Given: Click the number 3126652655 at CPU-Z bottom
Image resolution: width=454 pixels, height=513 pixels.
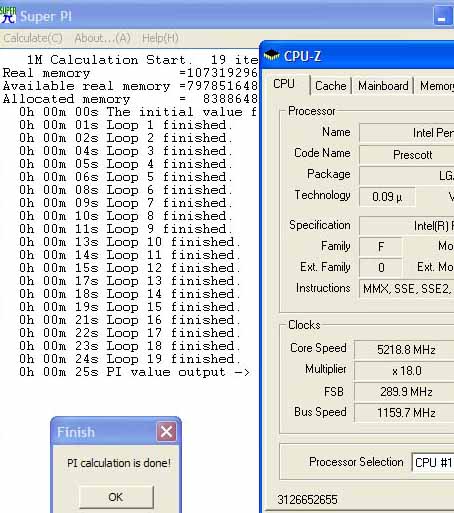Looking at the screenshot, I should (307, 499).
